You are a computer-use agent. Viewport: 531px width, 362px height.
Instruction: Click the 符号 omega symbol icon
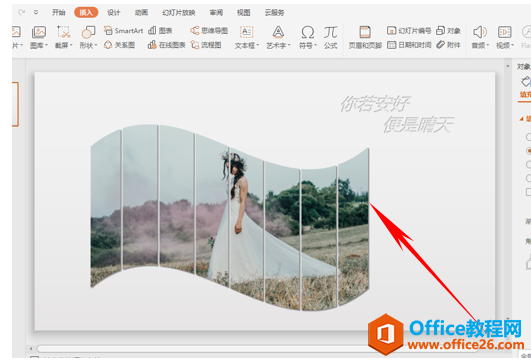coord(307,32)
